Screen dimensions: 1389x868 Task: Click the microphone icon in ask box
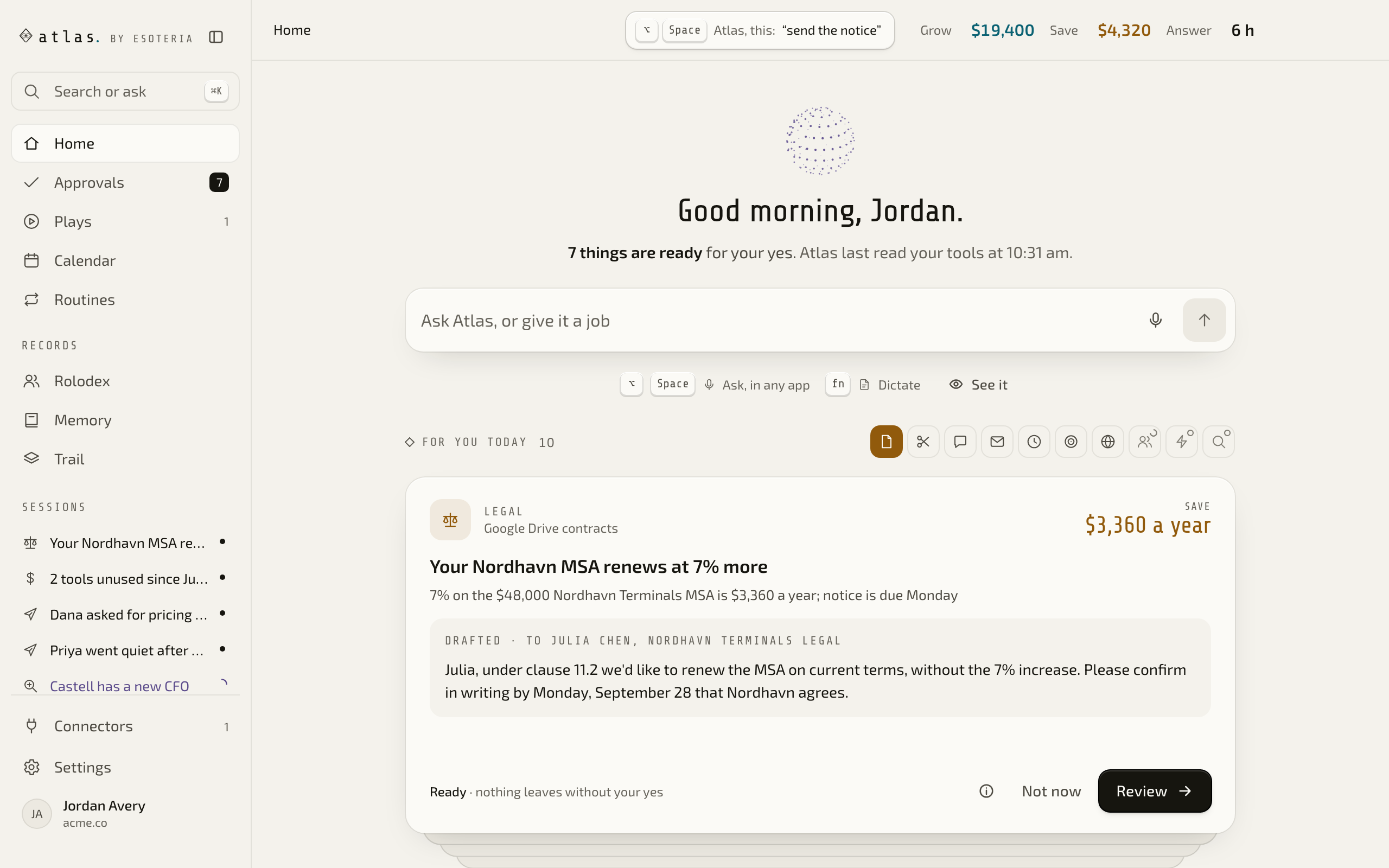coord(1155,320)
